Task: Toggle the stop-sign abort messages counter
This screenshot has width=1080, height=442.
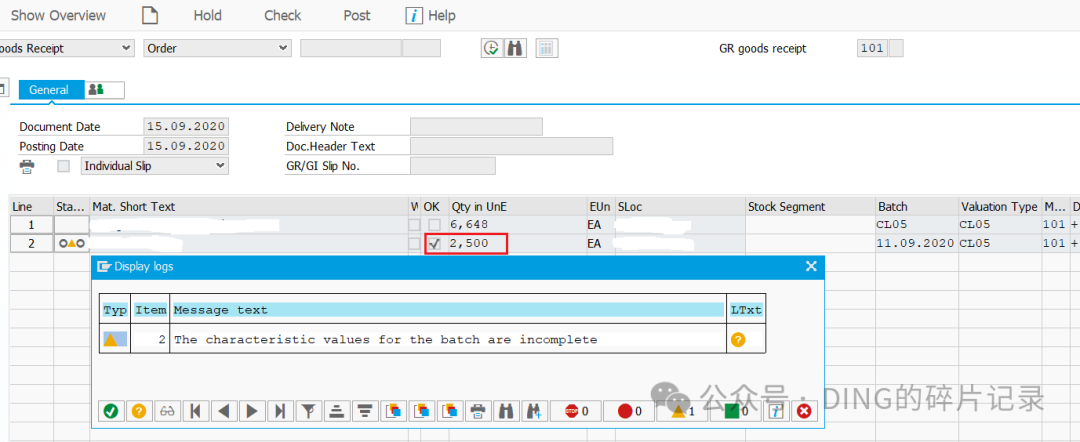Action: [575, 411]
